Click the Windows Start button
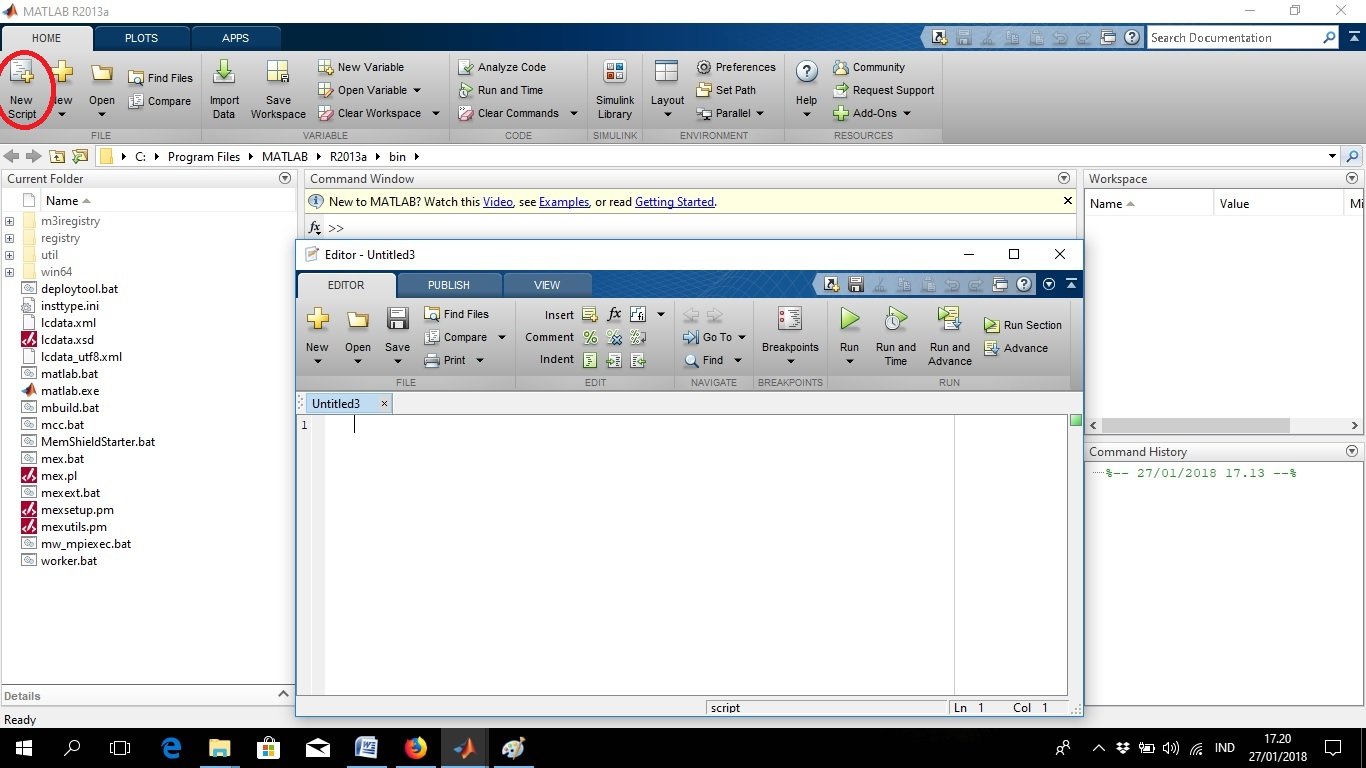Viewport: 1366px width, 768px height. tap(23, 748)
